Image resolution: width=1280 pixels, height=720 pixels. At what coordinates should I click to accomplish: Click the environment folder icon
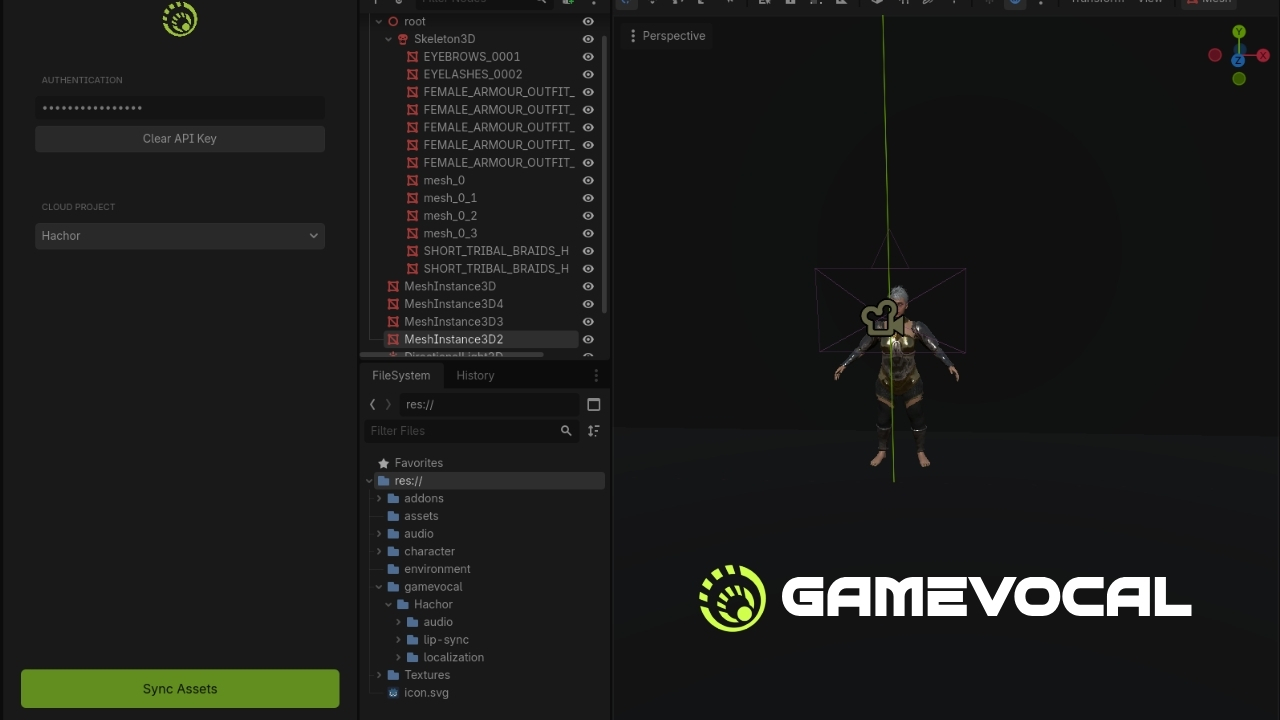[x=393, y=569]
